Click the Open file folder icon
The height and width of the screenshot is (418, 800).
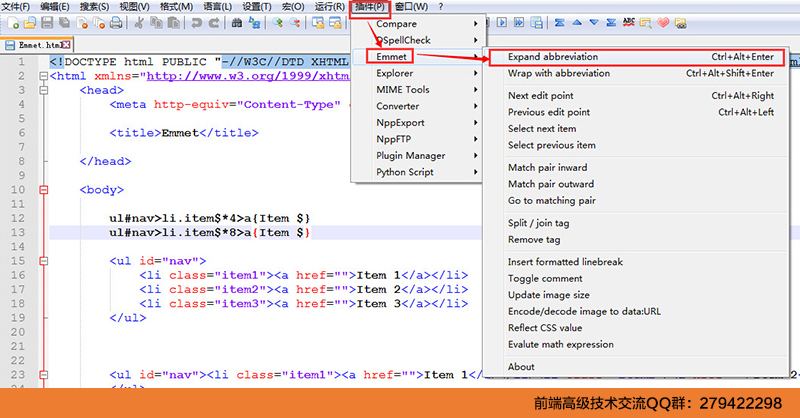(x=30, y=23)
